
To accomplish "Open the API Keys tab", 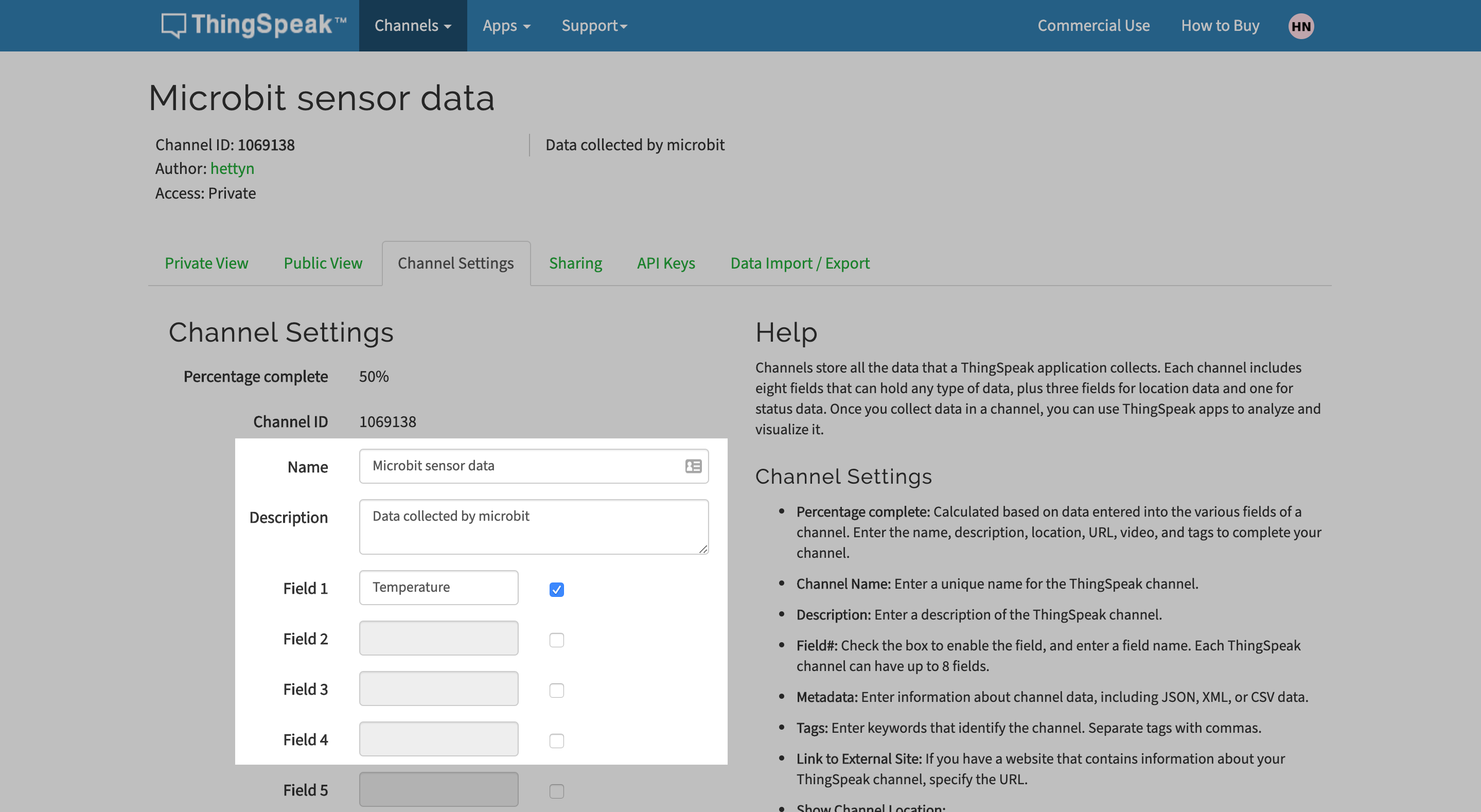I will [666, 263].
